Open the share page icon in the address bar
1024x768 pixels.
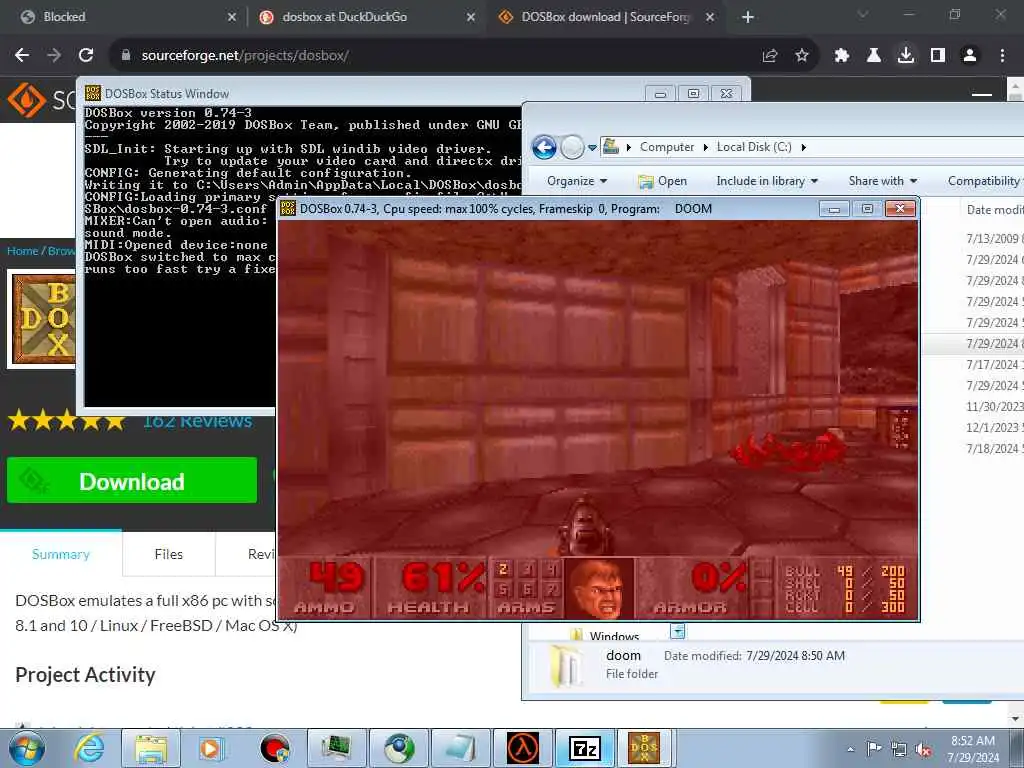pyautogui.click(x=770, y=56)
